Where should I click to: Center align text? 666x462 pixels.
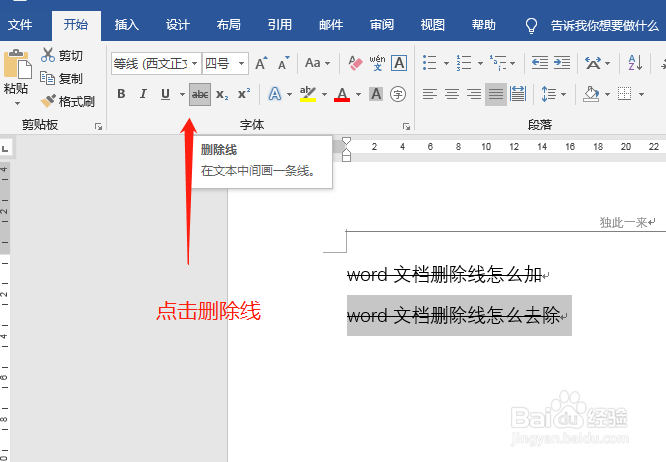point(452,94)
